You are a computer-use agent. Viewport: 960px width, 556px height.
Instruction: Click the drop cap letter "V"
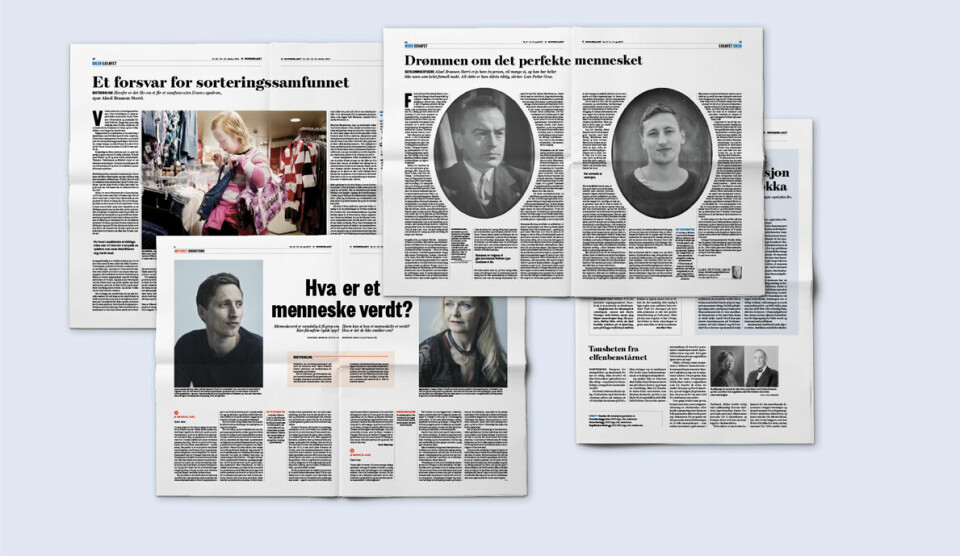tap(97, 118)
